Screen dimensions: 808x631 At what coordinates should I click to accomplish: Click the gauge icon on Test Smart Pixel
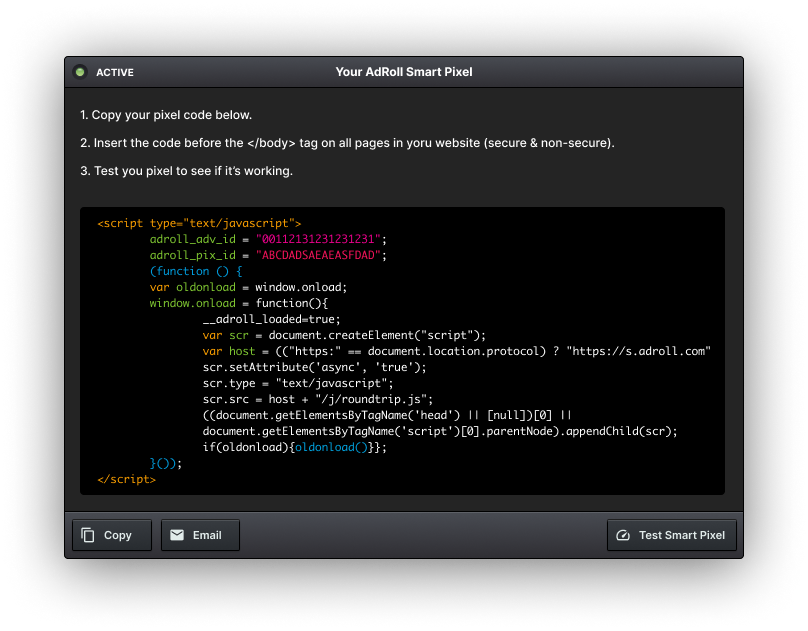click(x=623, y=535)
